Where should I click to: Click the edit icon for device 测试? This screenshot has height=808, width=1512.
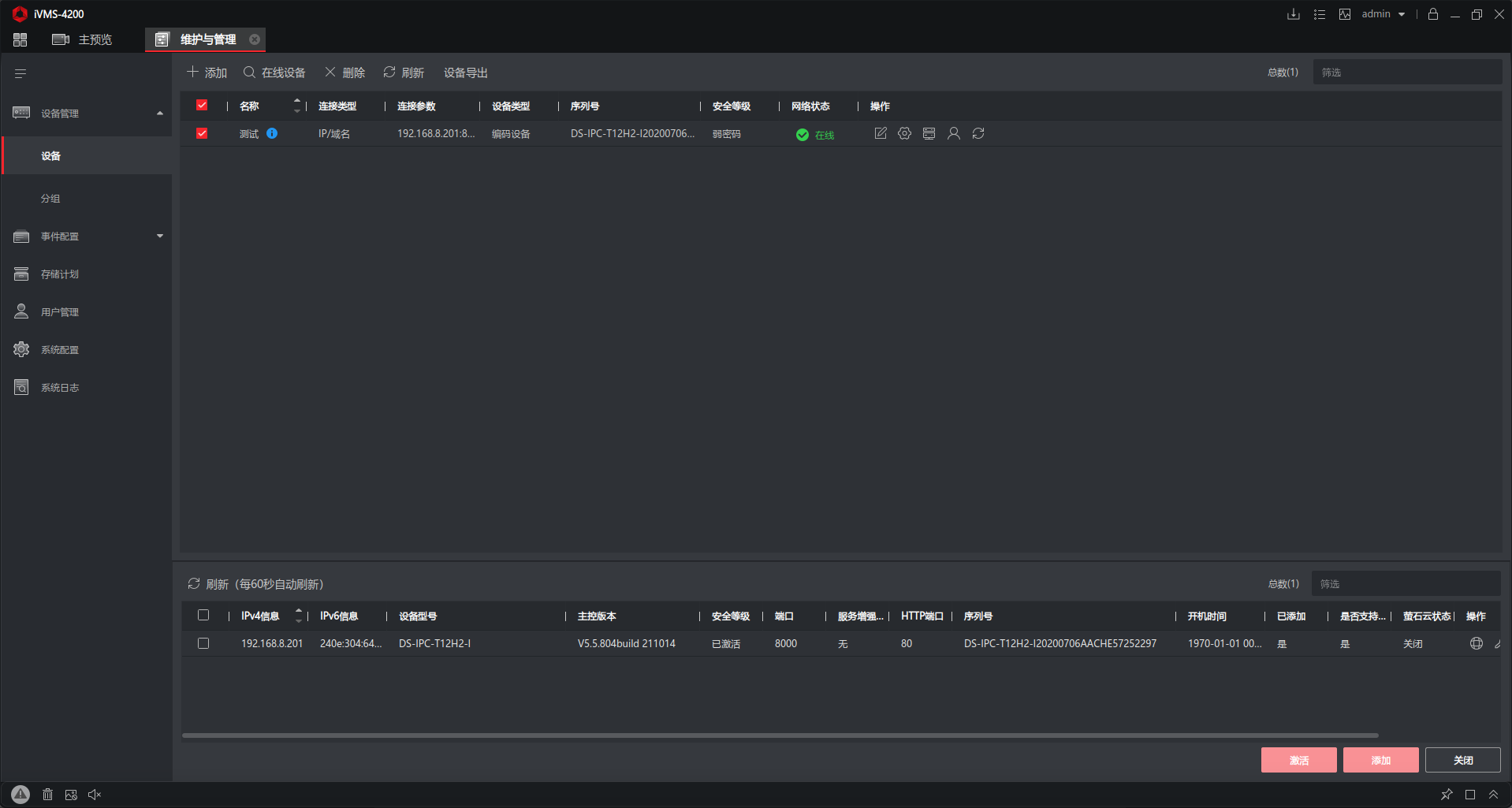tap(881, 133)
